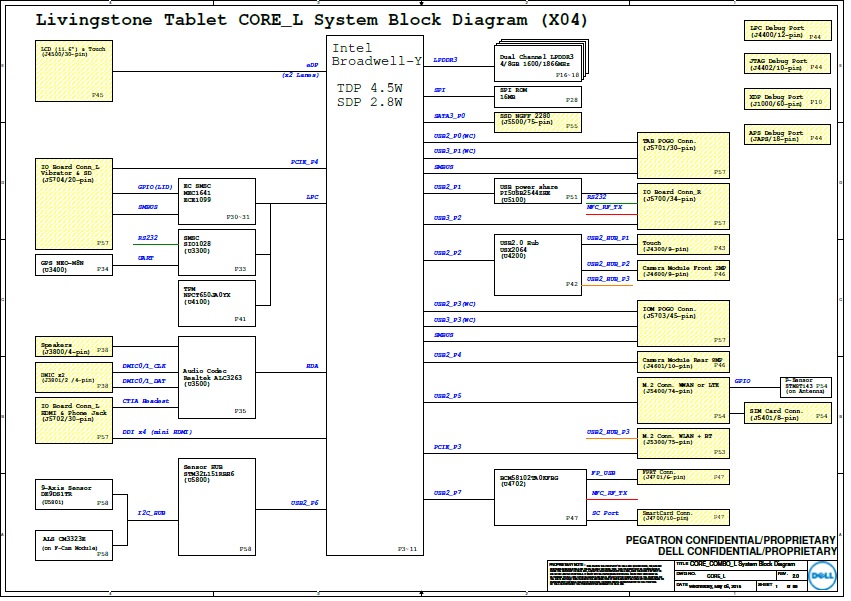851x601 pixels.
Task: Click the FPRT Conn. block
Action: (x=683, y=477)
